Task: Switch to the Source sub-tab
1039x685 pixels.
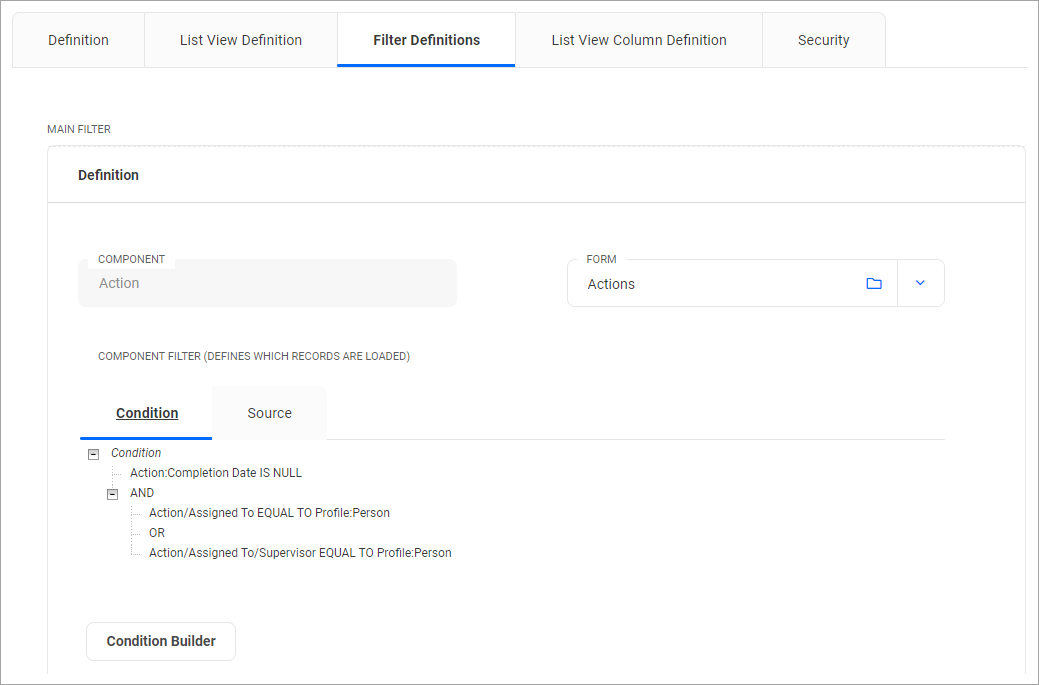Action: click(269, 413)
